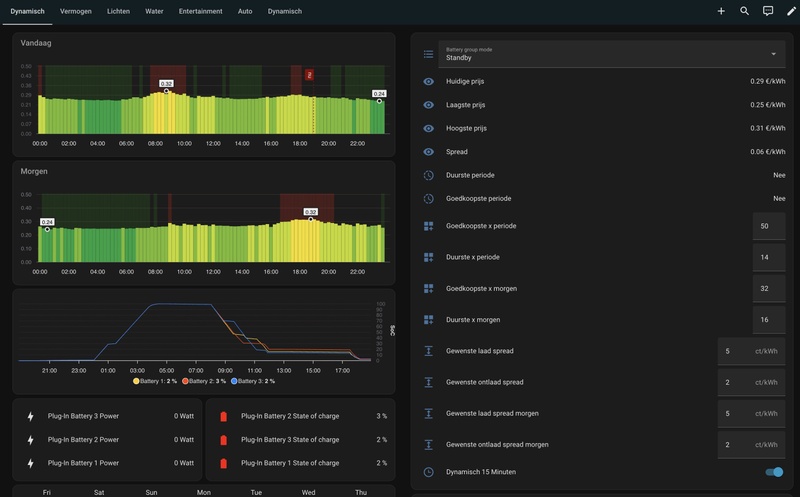Switch to the Vermogen tab

[x=76, y=11]
